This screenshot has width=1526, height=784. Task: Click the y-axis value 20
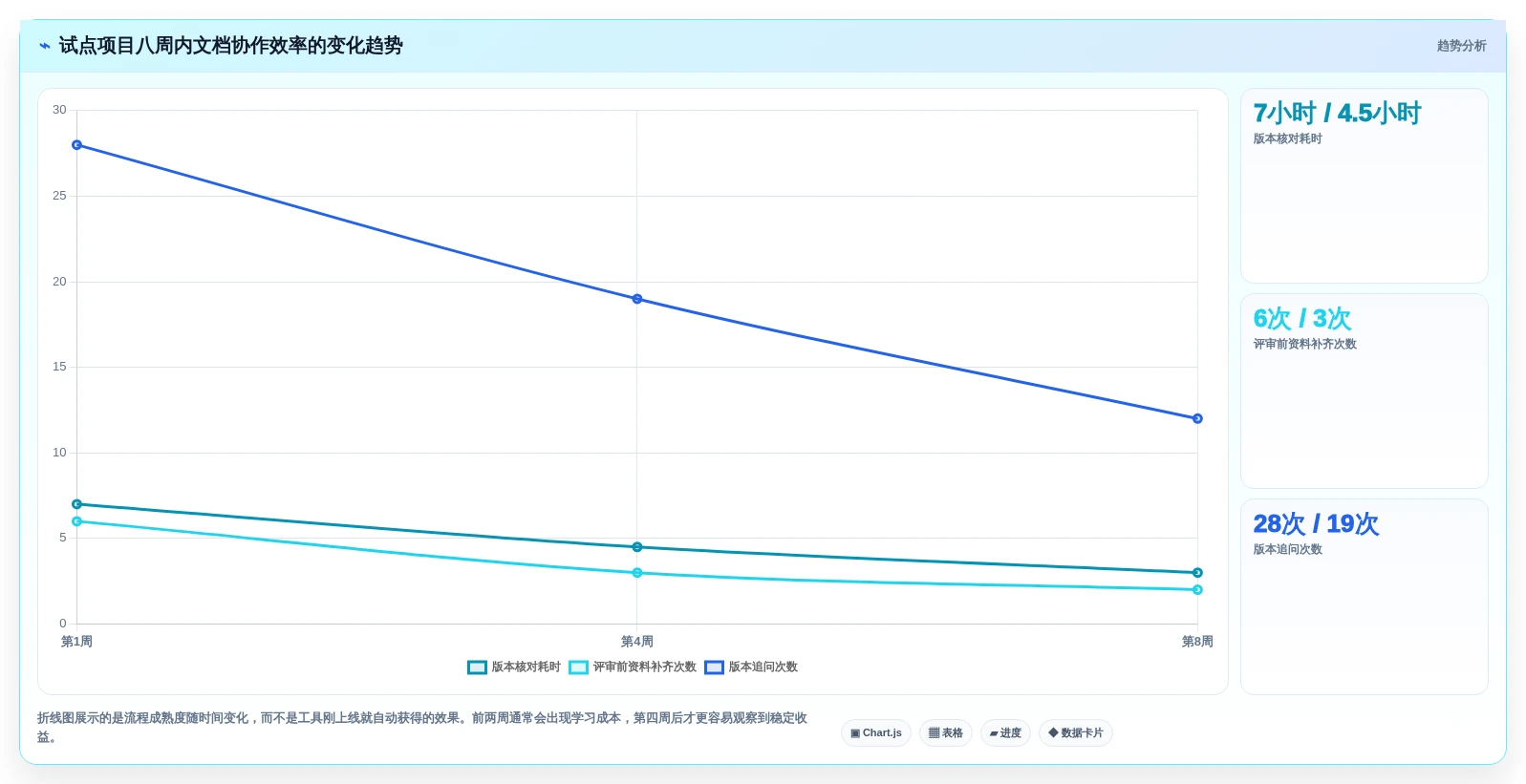[x=59, y=282]
